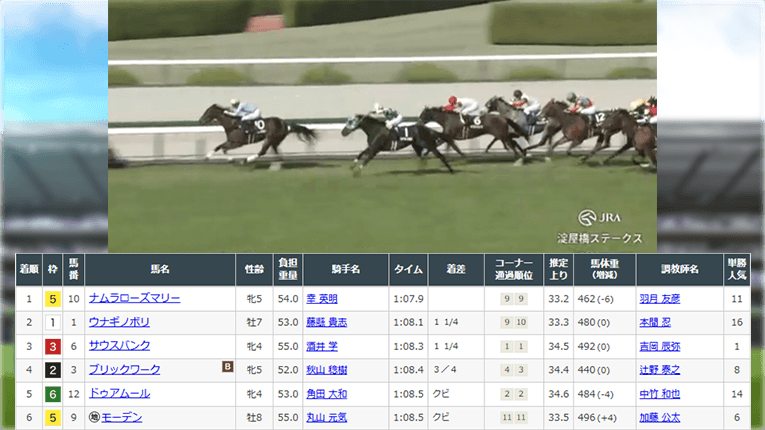Screen dimensions: 765x430
Task: Click the コーナー通過順位 column header
Action: [514, 269]
